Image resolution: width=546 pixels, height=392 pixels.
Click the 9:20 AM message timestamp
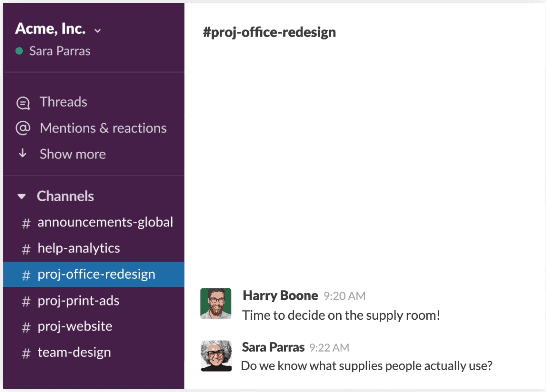(344, 296)
